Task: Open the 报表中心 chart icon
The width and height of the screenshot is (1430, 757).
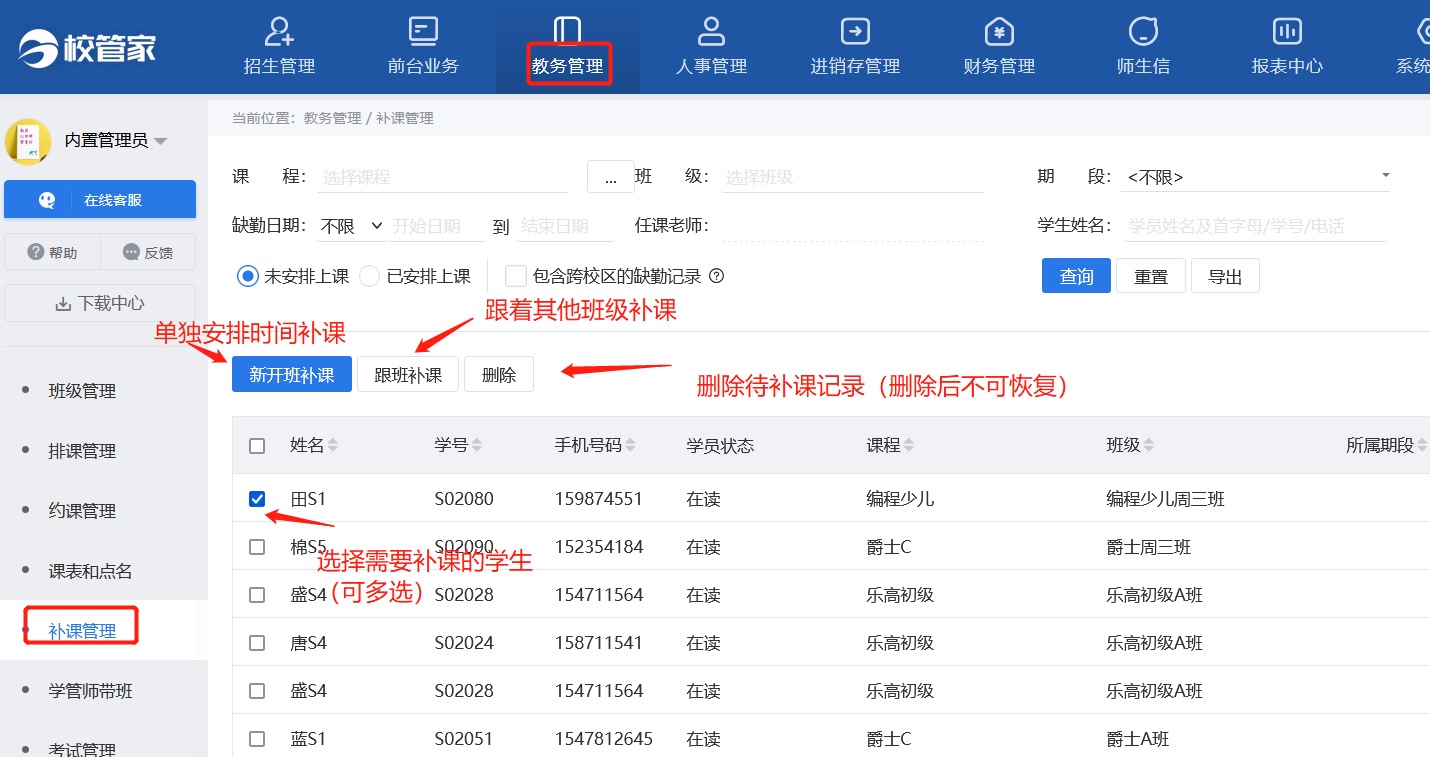Action: click(x=1287, y=31)
